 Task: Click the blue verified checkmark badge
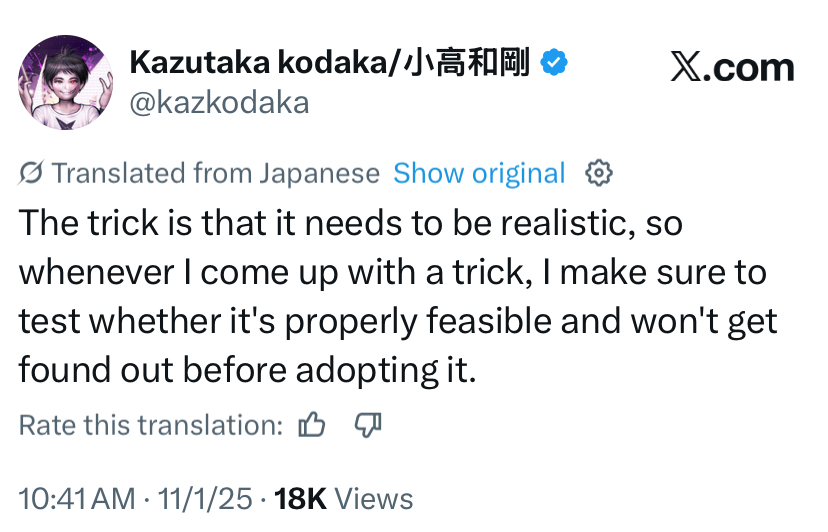[x=555, y=64]
